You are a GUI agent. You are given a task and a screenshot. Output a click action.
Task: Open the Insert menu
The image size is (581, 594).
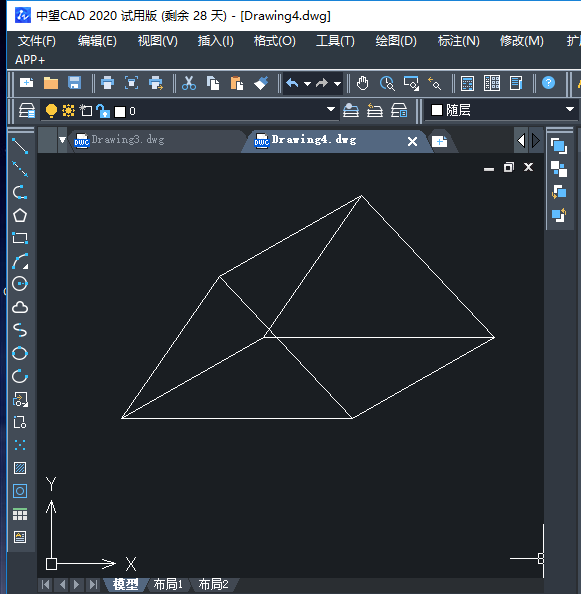click(x=216, y=41)
